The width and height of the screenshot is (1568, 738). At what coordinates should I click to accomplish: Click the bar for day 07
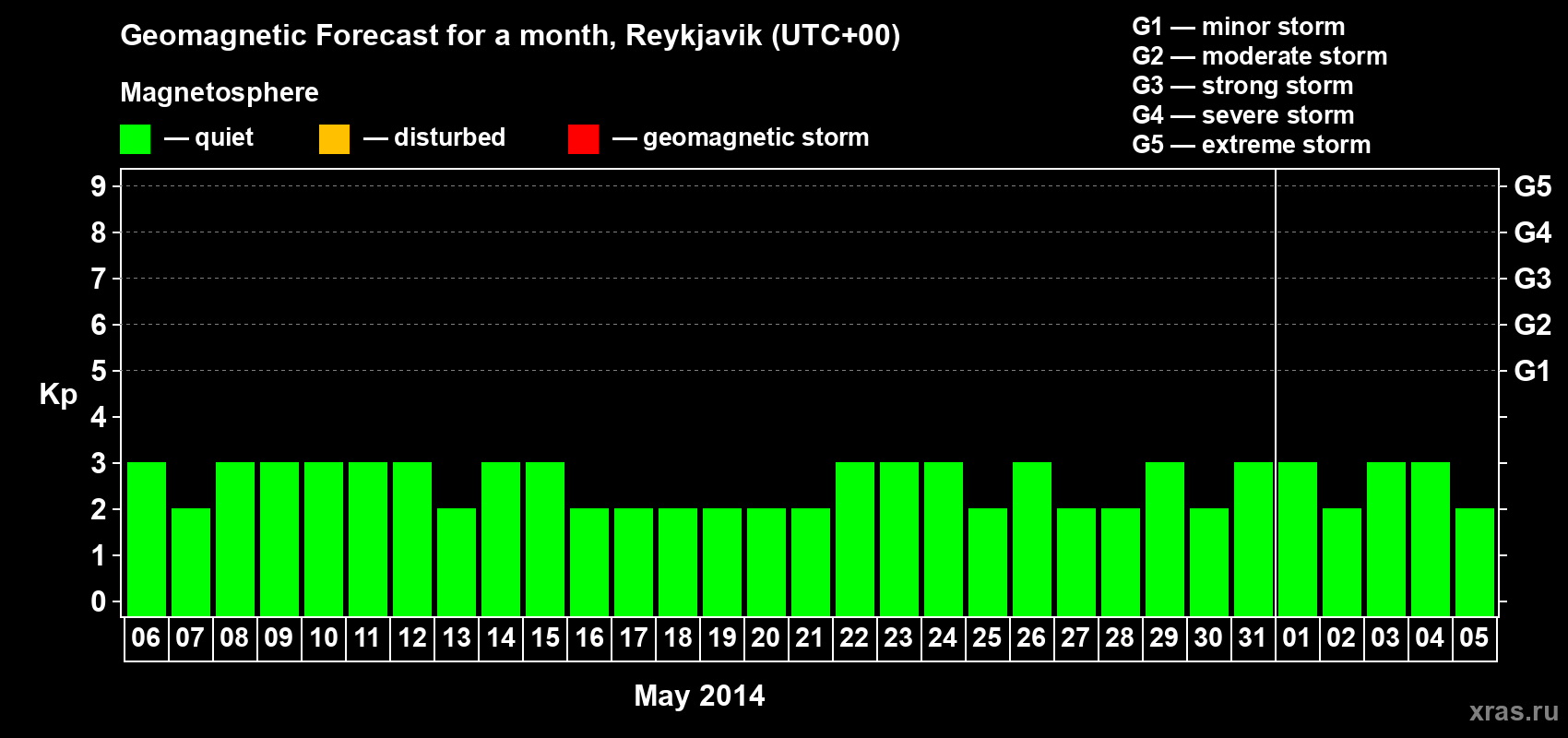coord(191,562)
